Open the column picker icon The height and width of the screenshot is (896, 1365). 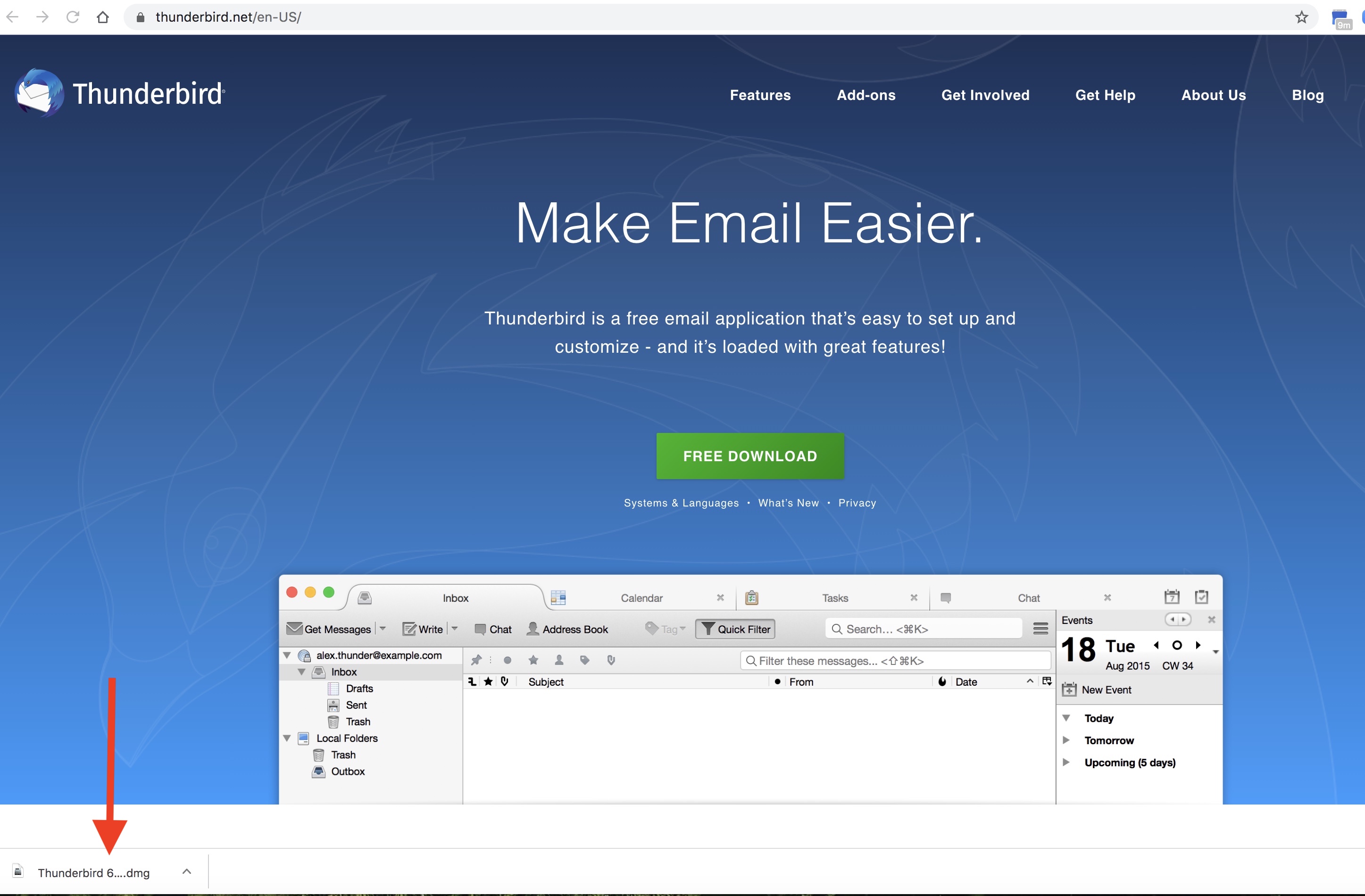point(1047,681)
